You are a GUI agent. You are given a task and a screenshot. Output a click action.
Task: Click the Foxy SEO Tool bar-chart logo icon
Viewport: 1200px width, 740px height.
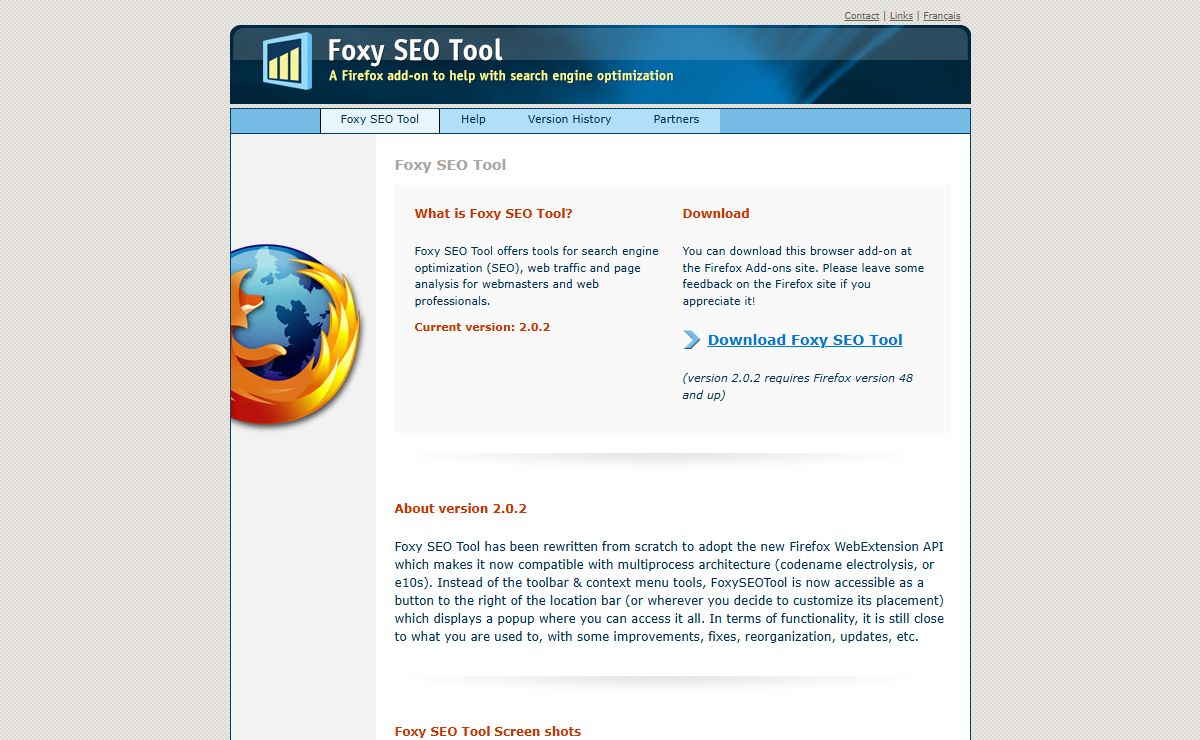pyautogui.click(x=287, y=61)
